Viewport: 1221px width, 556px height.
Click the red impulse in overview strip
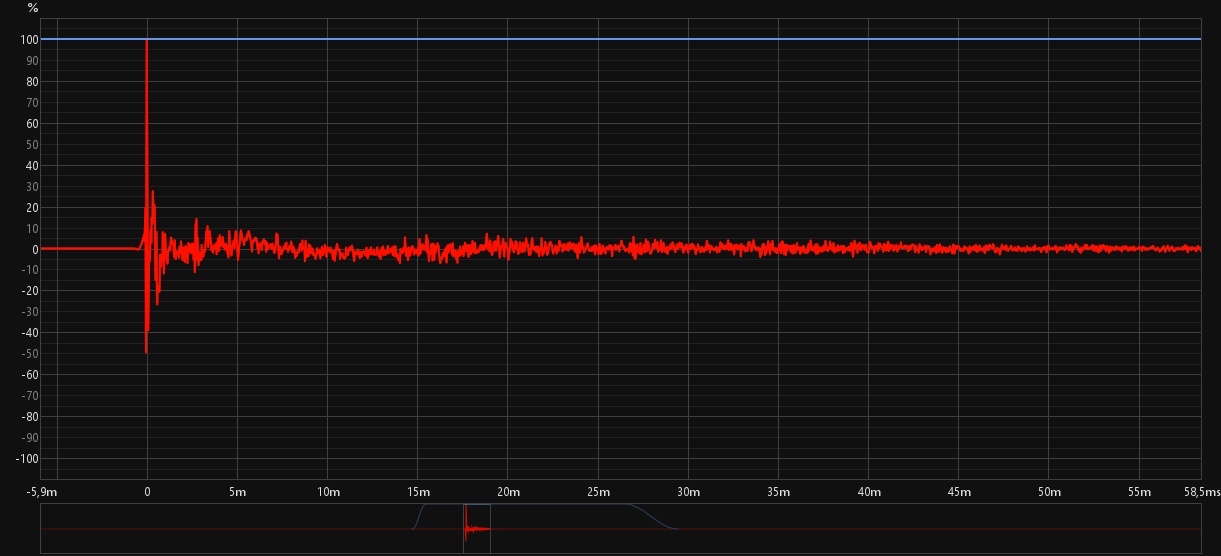click(x=466, y=527)
